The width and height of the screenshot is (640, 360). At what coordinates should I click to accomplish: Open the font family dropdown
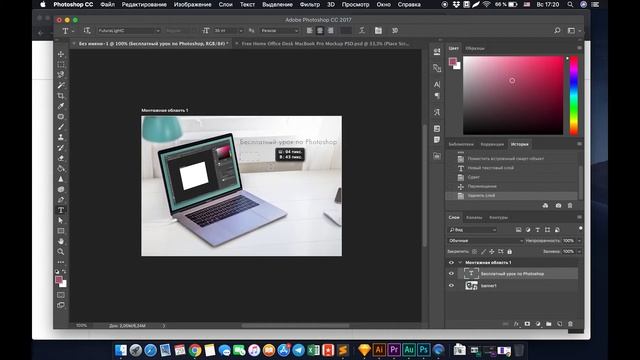[129, 31]
